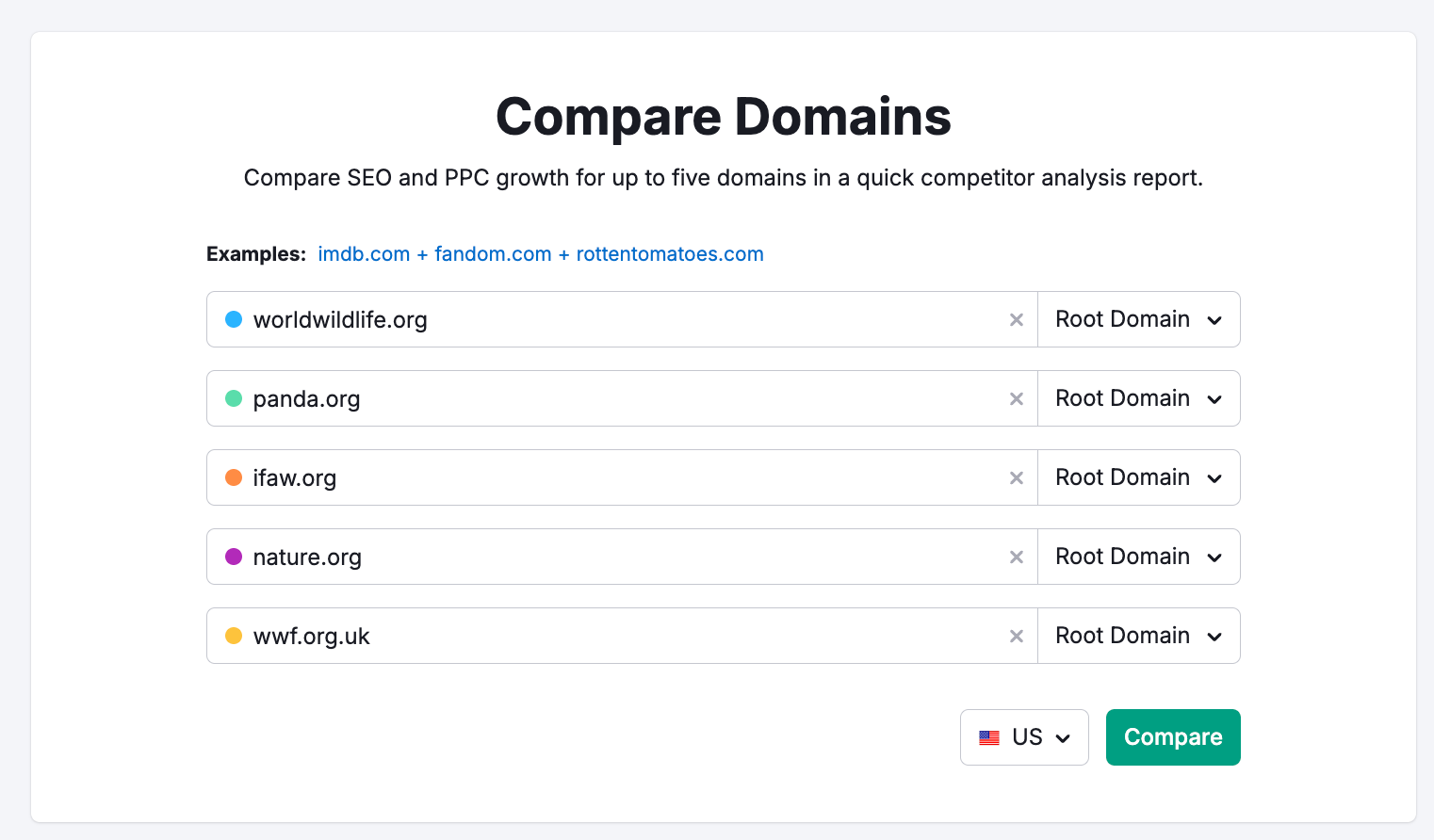The image size is (1434, 840).
Task: Click the fandom.com example link
Action: point(492,253)
